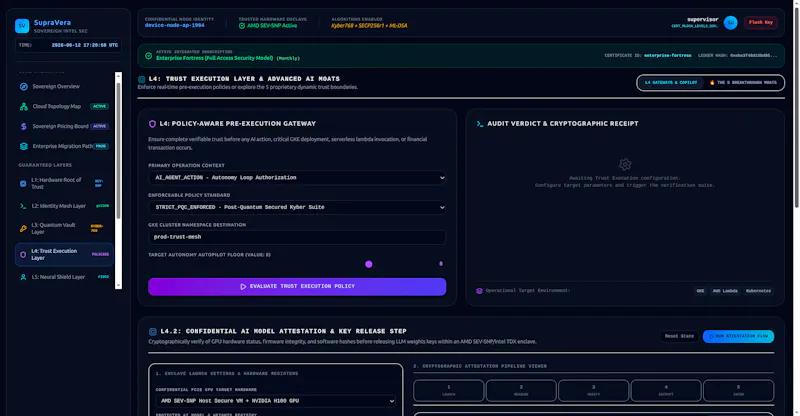Click the GKE Cluster Namespace Destination field
Viewport: 800px width, 416px height.
point(297,237)
